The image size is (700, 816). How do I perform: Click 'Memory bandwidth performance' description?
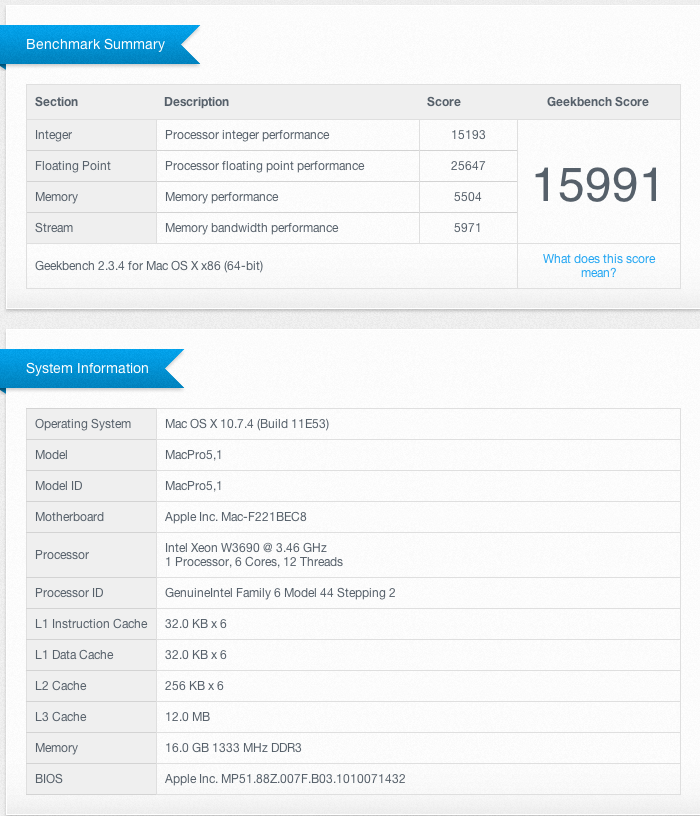point(251,227)
